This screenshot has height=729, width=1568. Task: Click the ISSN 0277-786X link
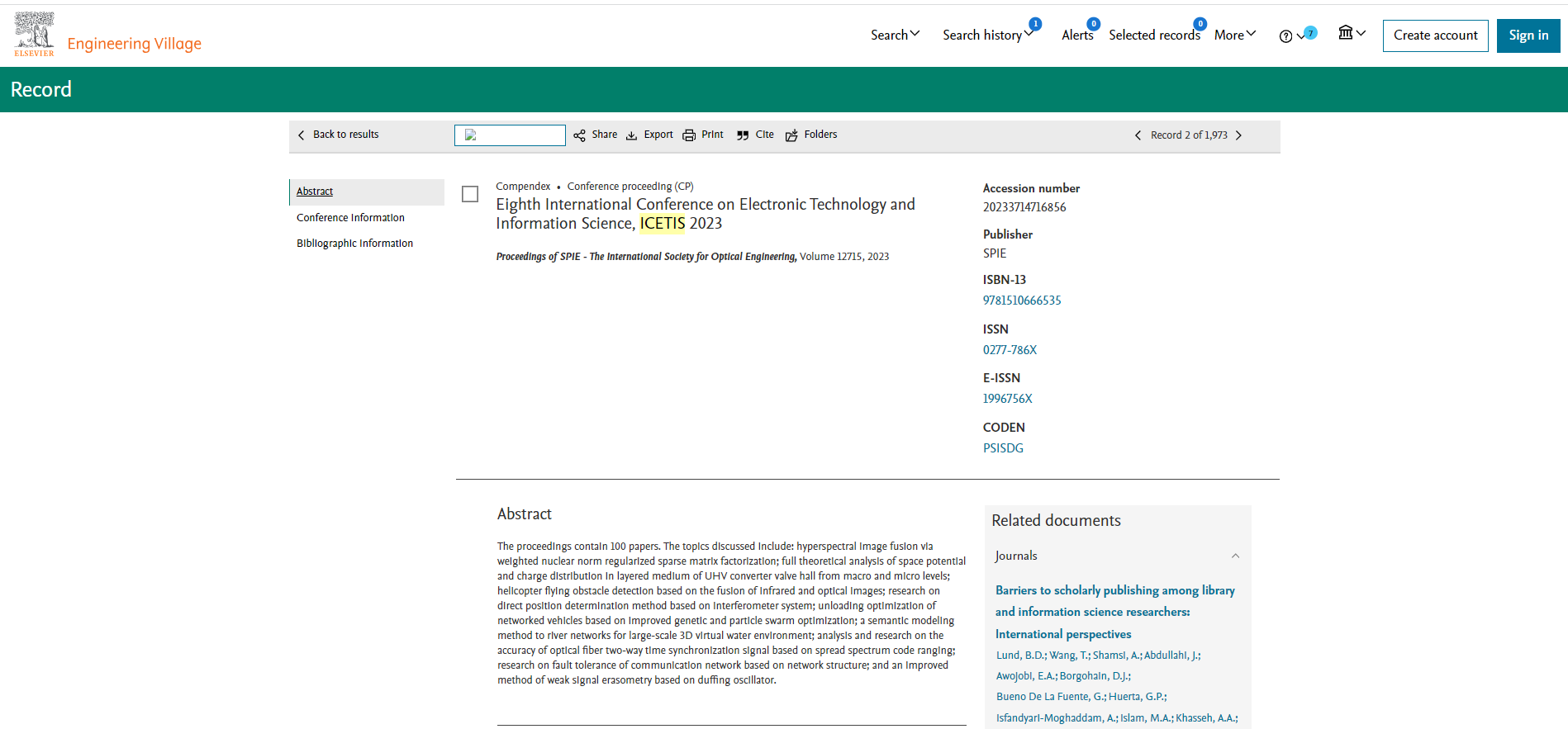tap(1010, 350)
